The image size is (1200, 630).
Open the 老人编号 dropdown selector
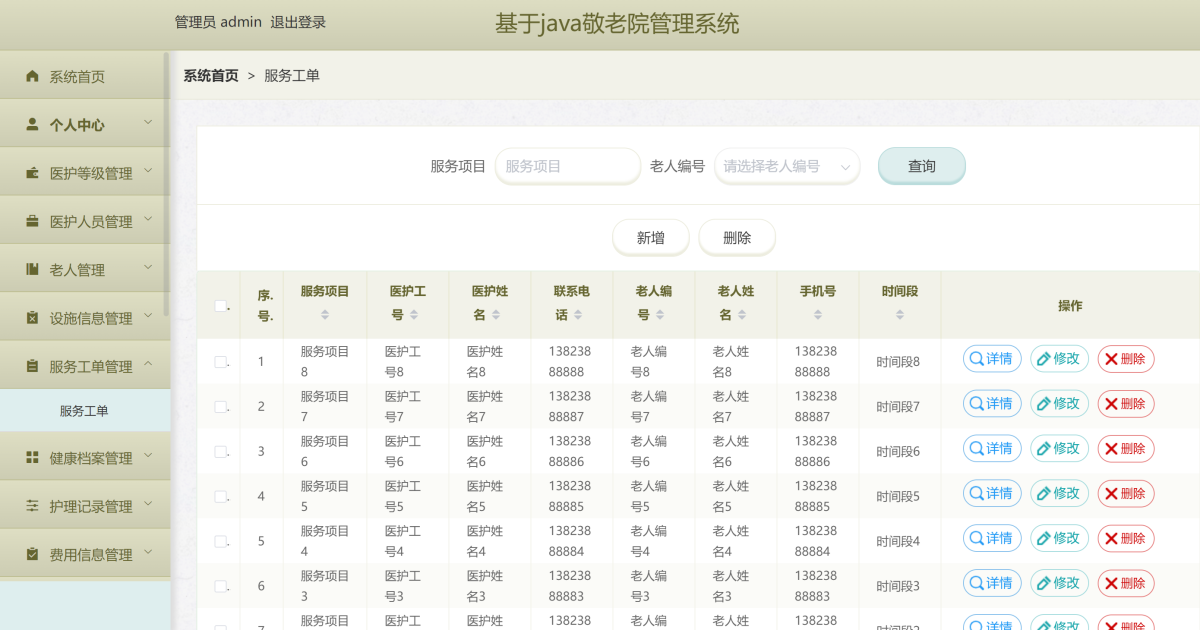[x=786, y=167]
